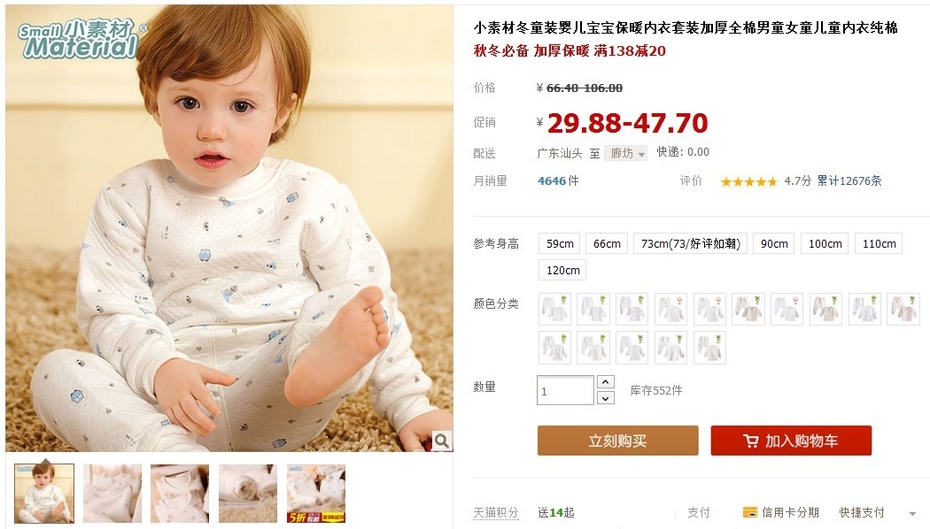Click the five-star rating icons
The height and width of the screenshot is (529, 930).
pyautogui.click(x=749, y=181)
